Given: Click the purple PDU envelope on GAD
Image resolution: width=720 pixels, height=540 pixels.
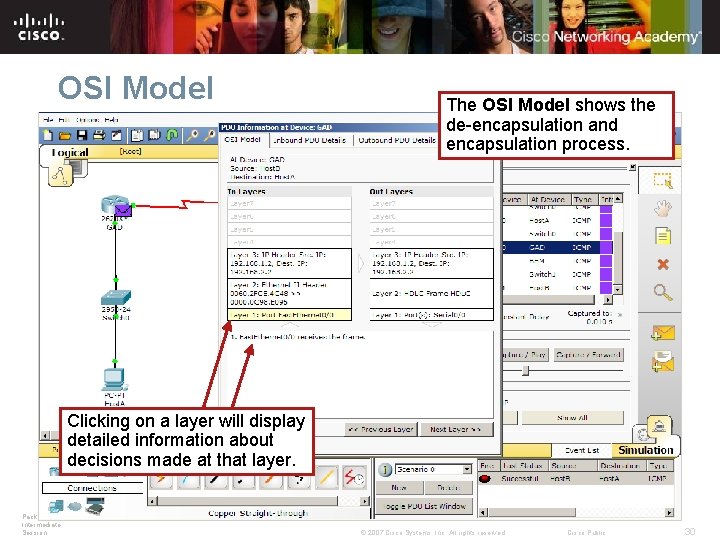Looking at the screenshot, I should 123,211.
